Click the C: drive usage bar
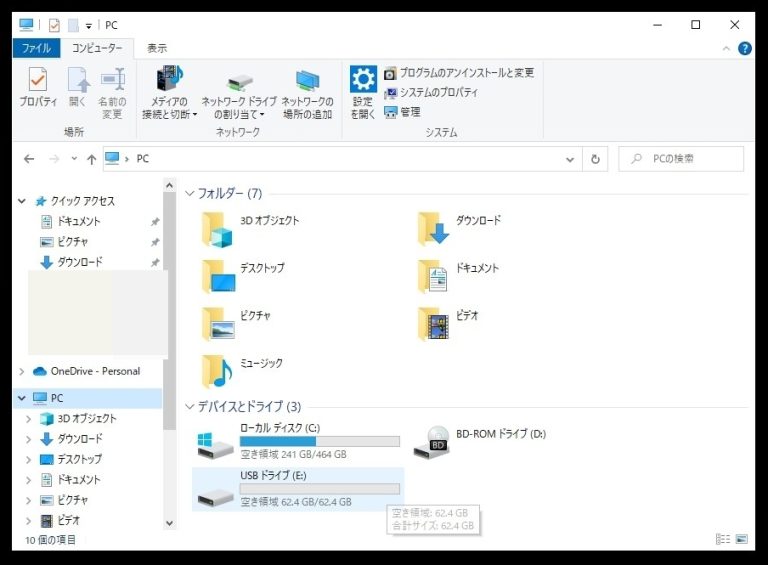The width and height of the screenshot is (768, 565). (x=320, y=442)
